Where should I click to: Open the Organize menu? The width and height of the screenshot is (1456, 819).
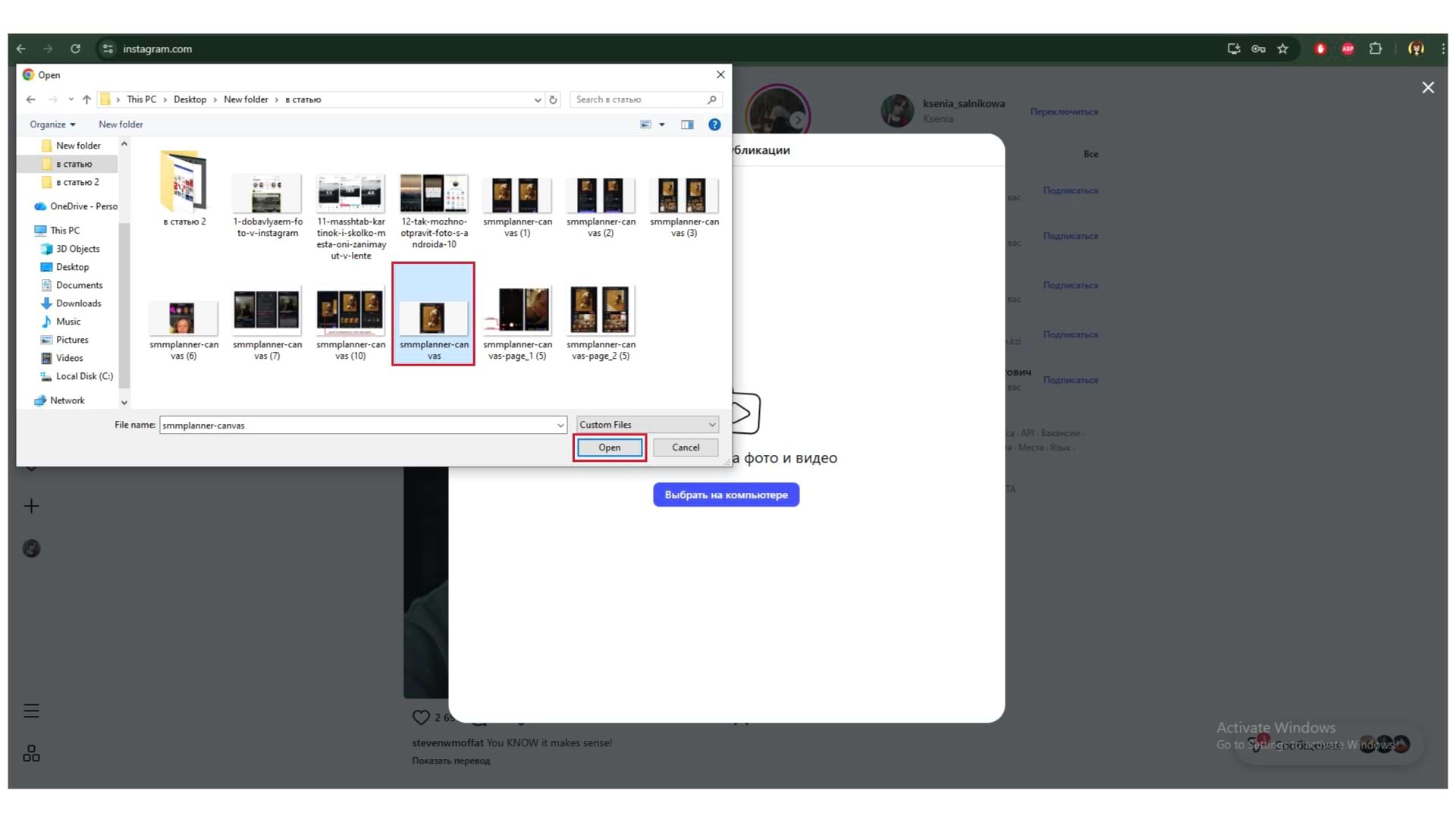(x=52, y=124)
